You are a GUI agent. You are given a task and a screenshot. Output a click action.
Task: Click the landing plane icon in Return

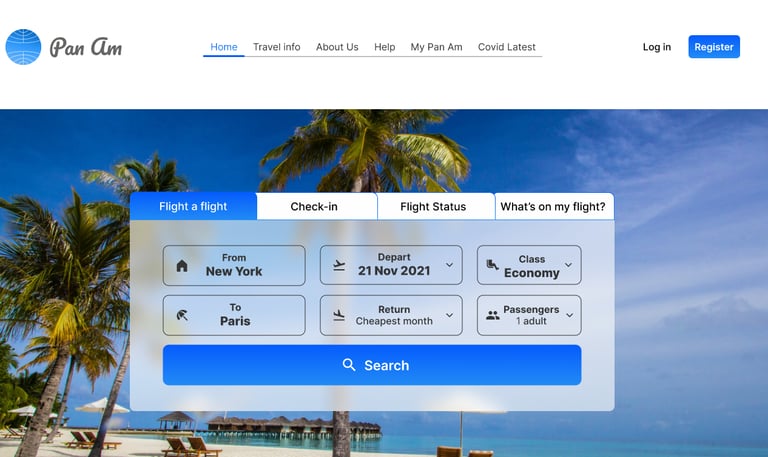coord(339,315)
